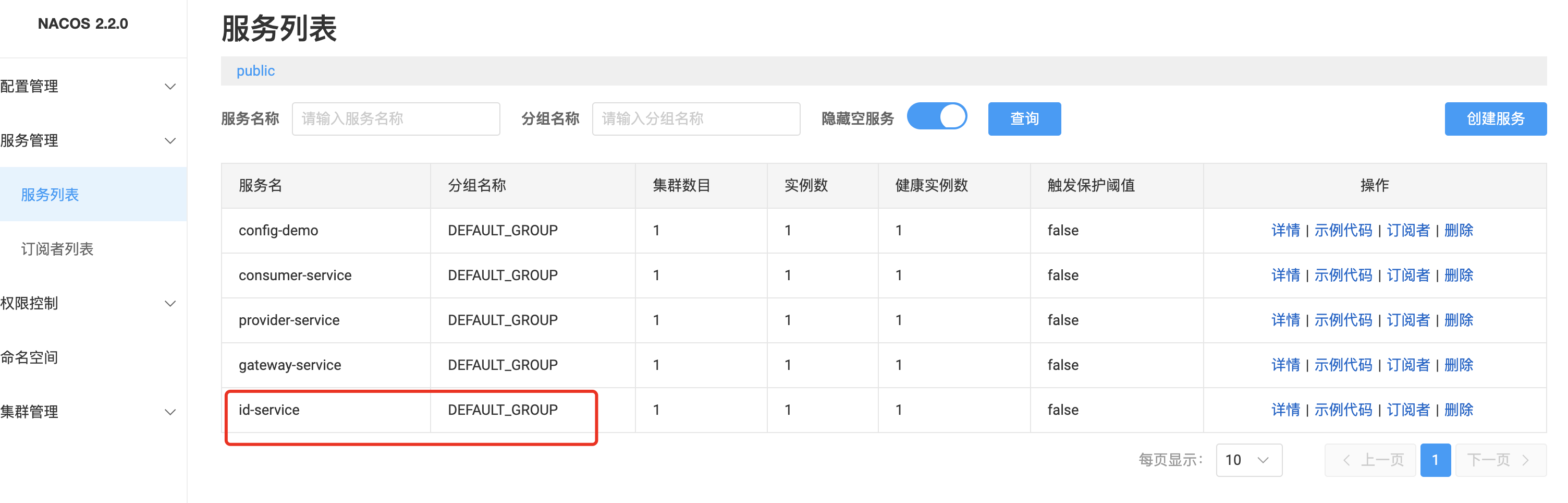Click the 服务名称 input field
The width and height of the screenshot is (1568, 503).
(396, 119)
